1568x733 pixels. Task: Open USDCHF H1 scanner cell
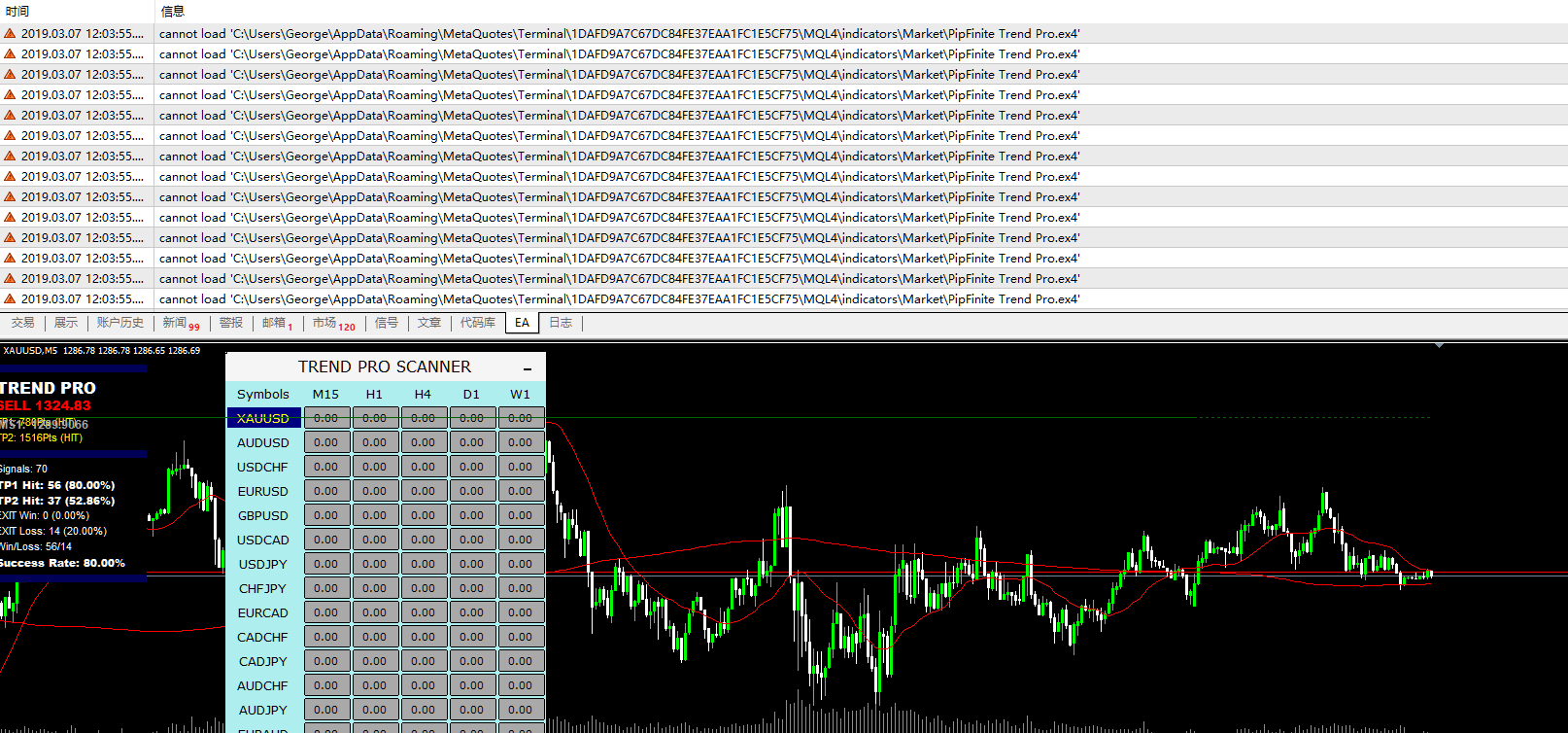[375, 467]
